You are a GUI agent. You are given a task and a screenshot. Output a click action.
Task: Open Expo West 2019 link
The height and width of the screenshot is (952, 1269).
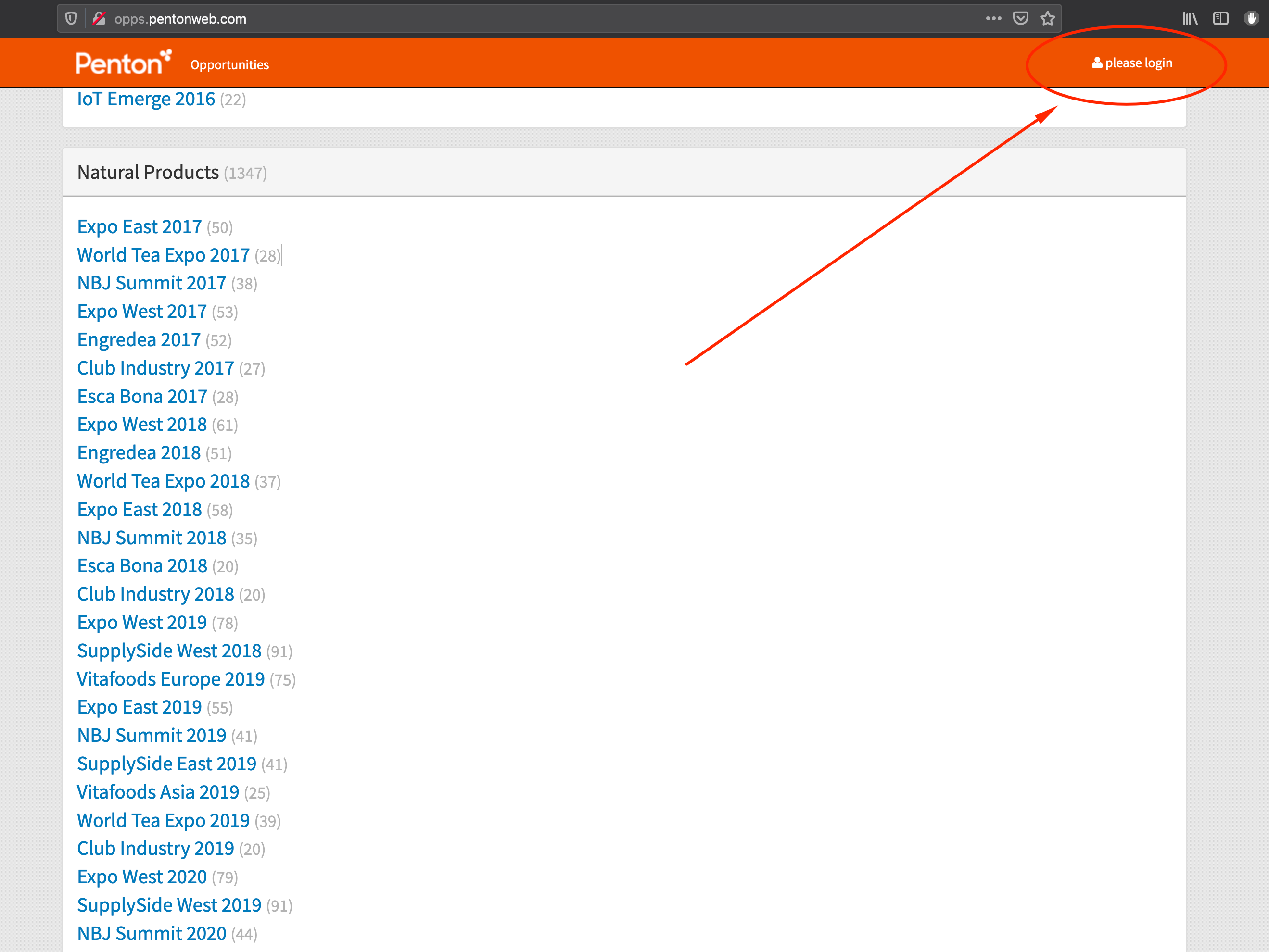click(x=142, y=623)
